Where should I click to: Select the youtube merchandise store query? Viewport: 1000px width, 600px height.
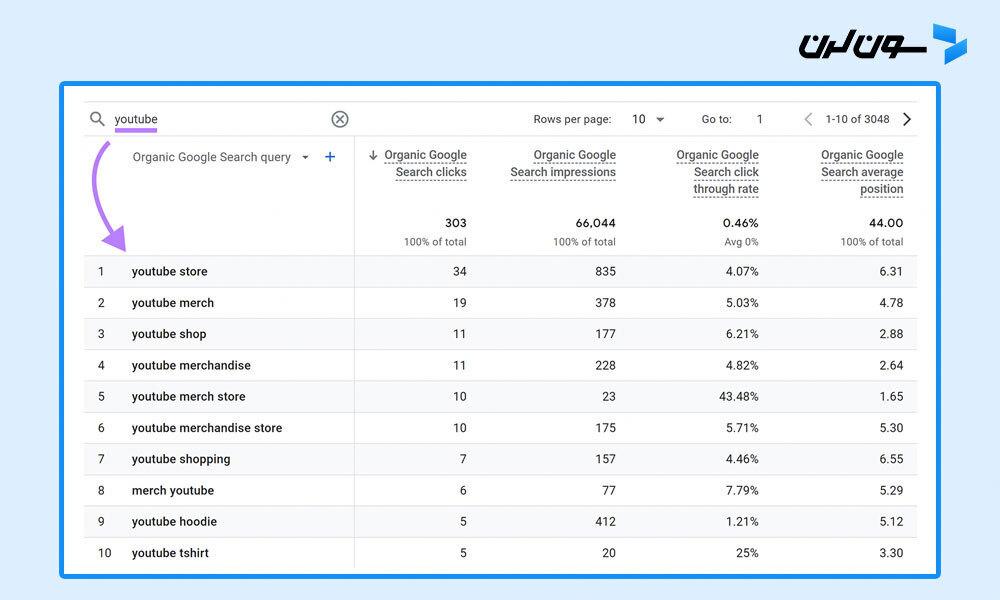[x=207, y=428]
